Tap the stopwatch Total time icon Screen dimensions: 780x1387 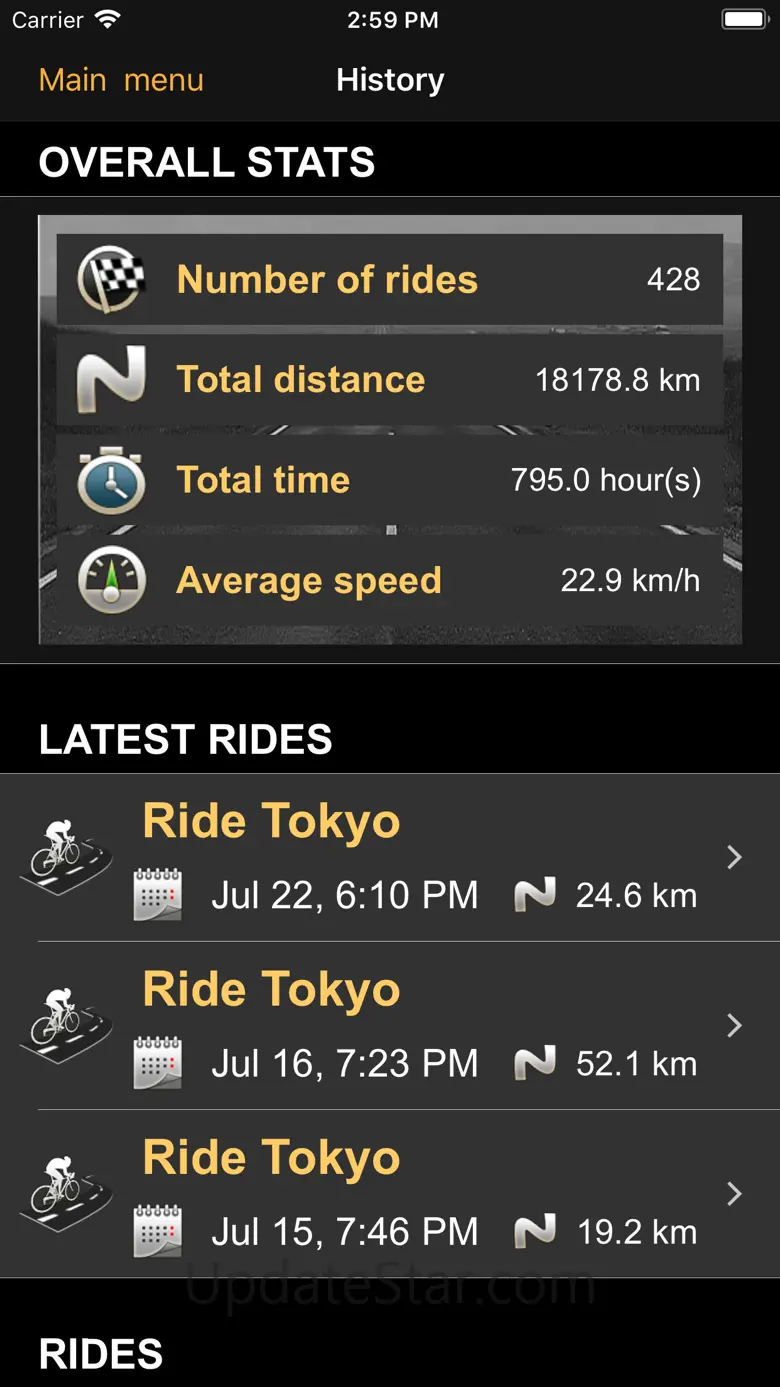coord(112,480)
